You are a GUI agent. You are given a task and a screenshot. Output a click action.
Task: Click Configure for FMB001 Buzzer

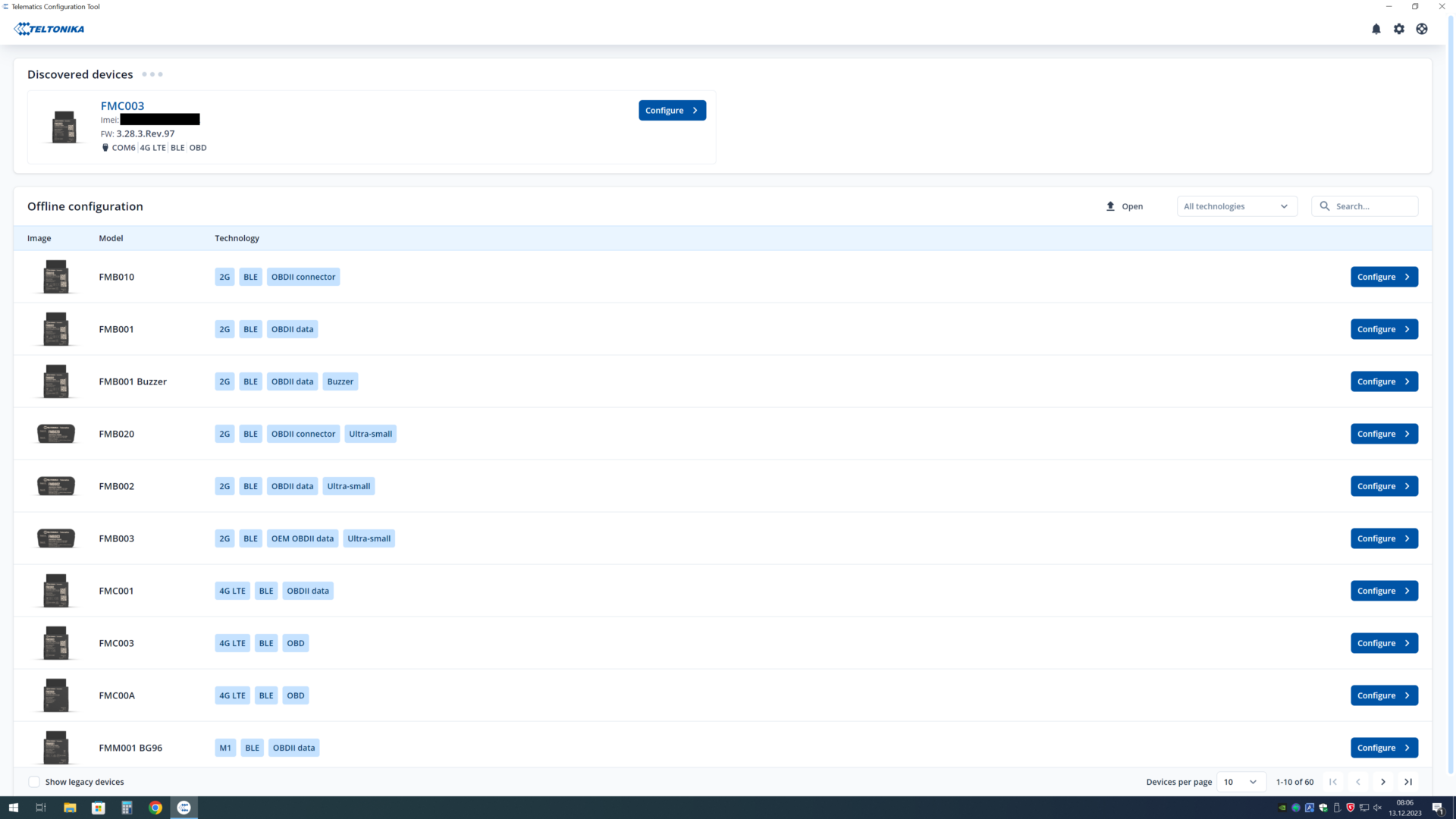tap(1384, 381)
